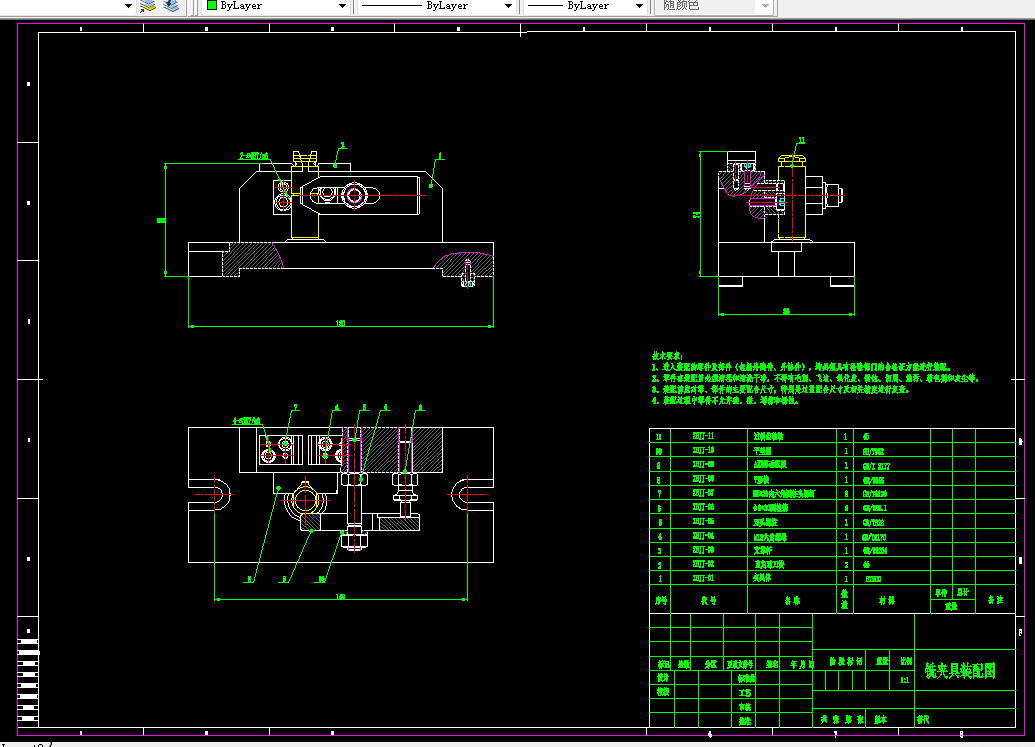This screenshot has width=1035, height=747.
Task: Select balloon number 11 in side view
Action: coord(801,141)
